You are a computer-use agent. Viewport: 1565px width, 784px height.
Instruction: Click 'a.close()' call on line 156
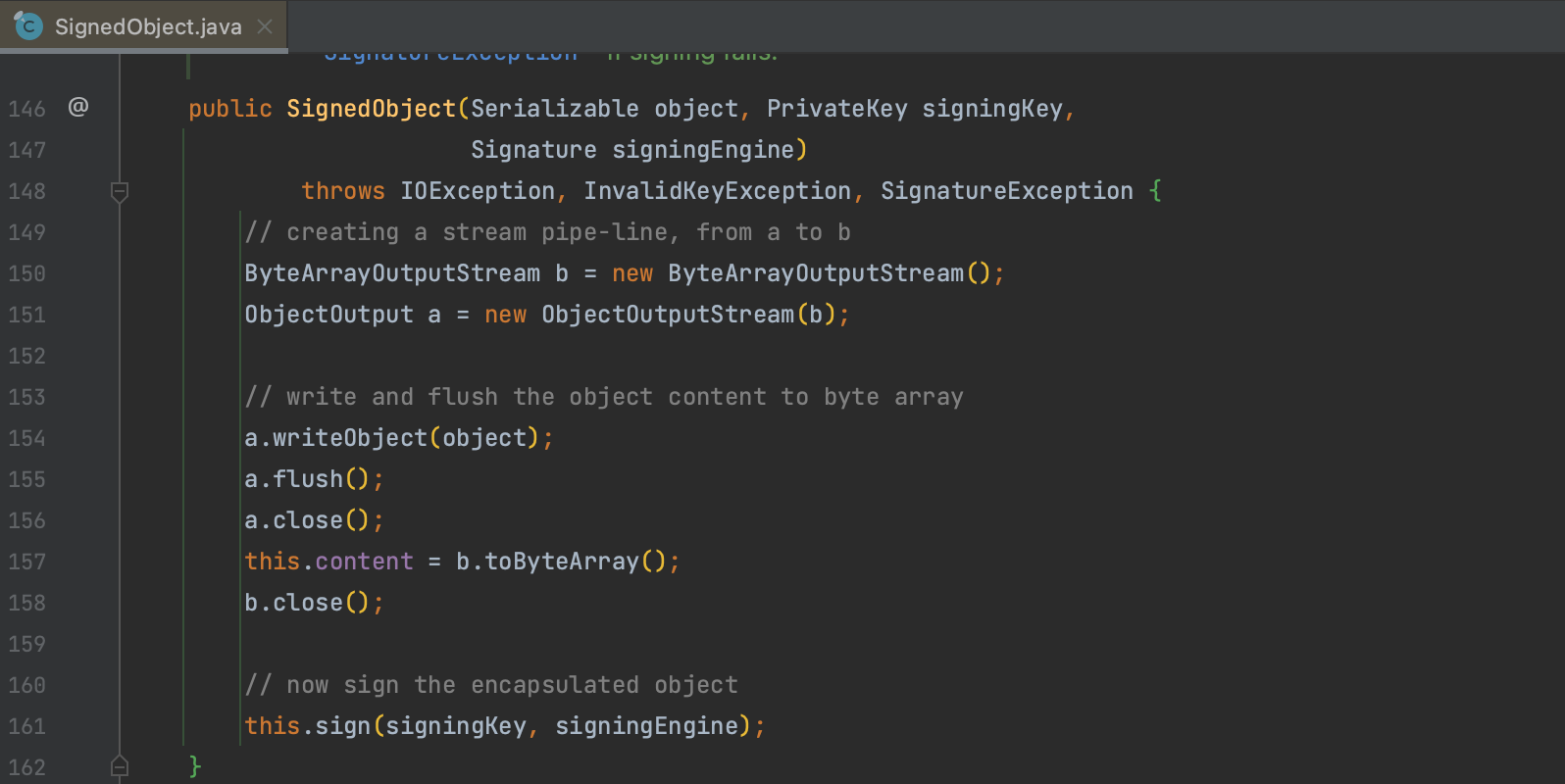[308, 520]
